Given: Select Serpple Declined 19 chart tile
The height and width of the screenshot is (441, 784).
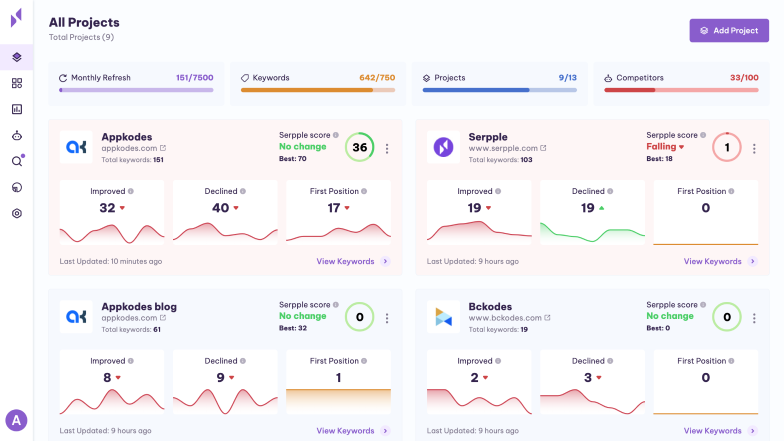Looking at the screenshot, I should 592,212.
